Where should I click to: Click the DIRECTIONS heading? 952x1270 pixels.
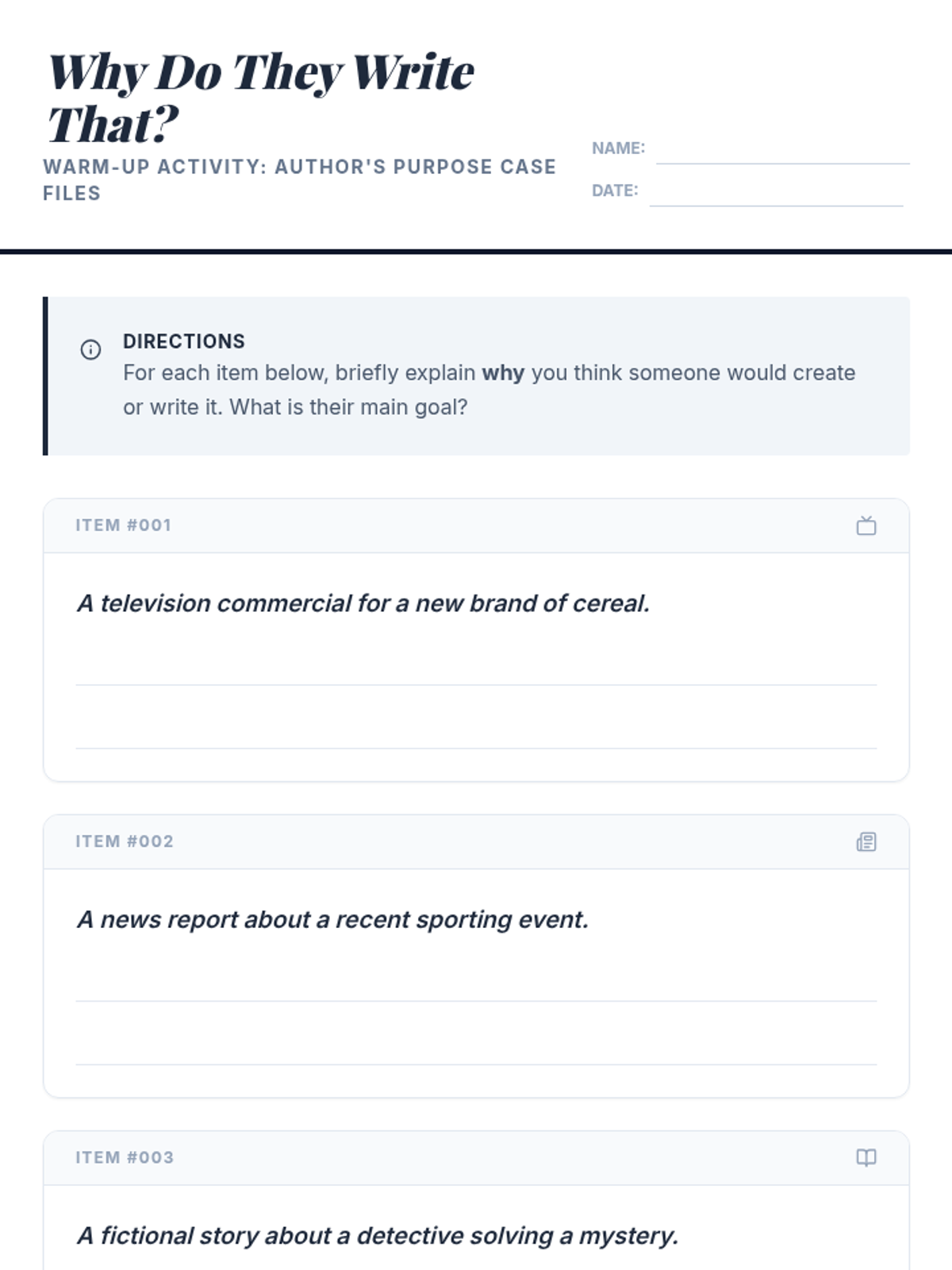coord(184,341)
